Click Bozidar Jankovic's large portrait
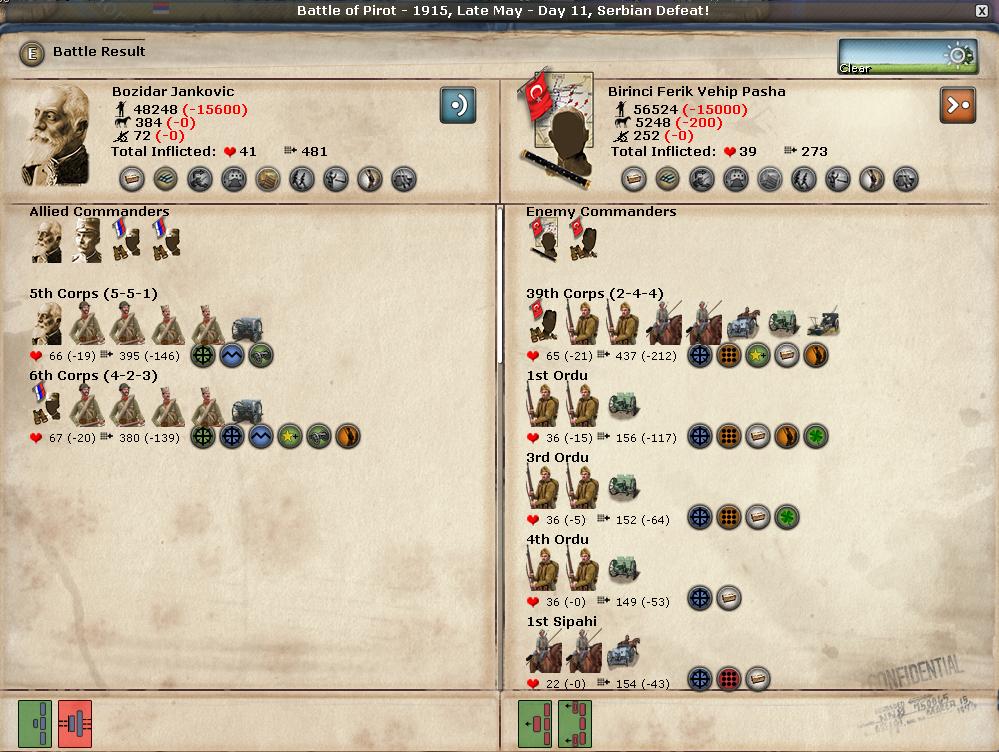This screenshot has height=752, width=999. (57, 135)
